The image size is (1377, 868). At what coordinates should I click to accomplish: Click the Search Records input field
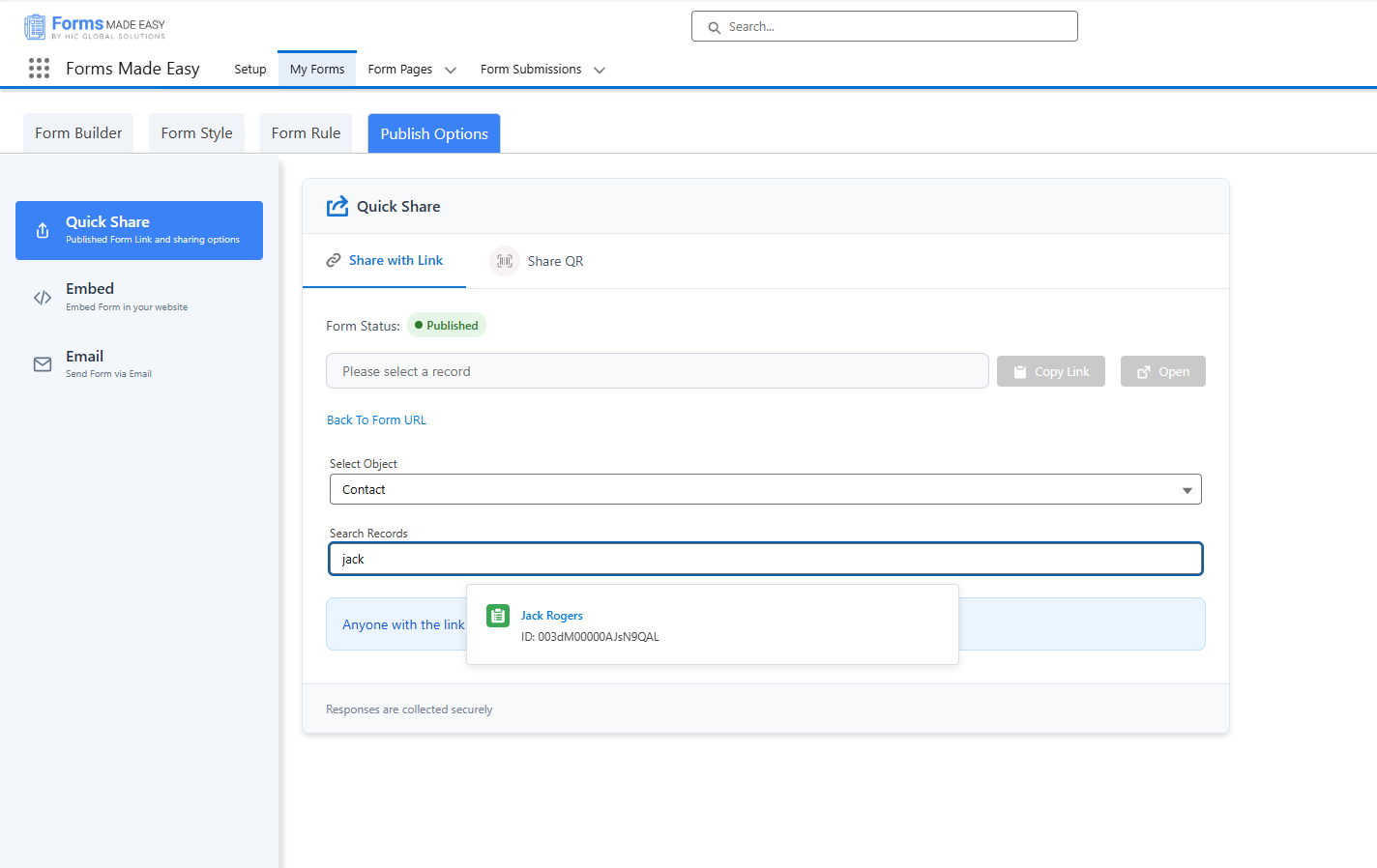[x=766, y=559]
